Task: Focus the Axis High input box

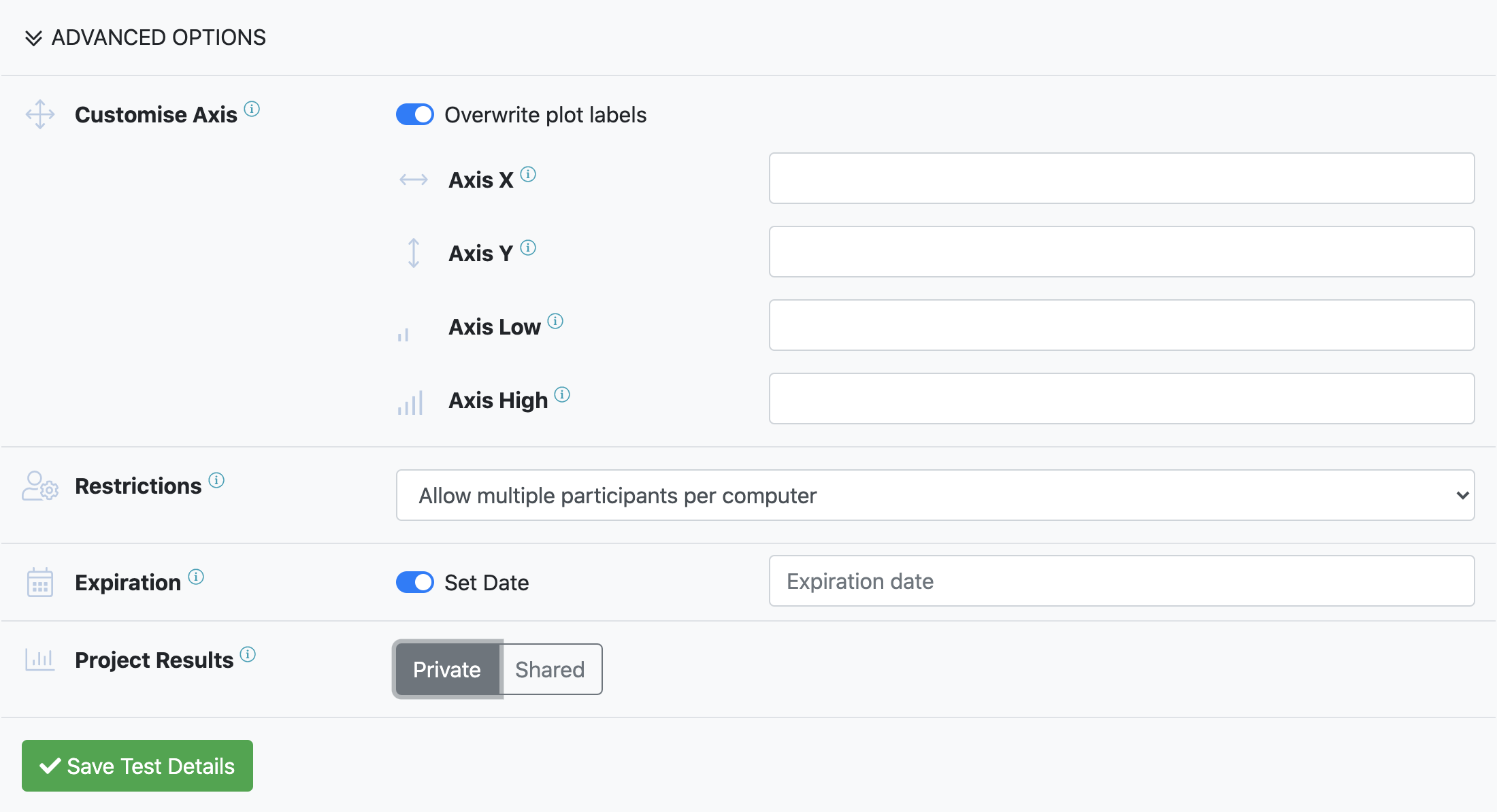Action: (x=1121, y=399)
